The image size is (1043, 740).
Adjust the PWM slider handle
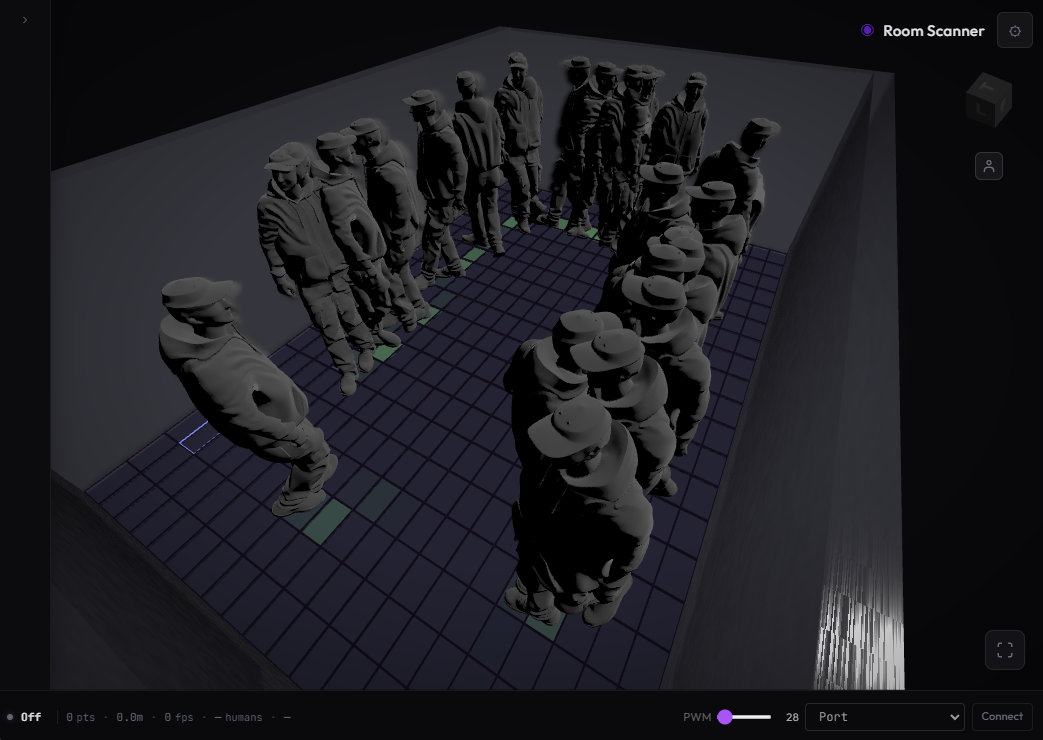[725, 717]
